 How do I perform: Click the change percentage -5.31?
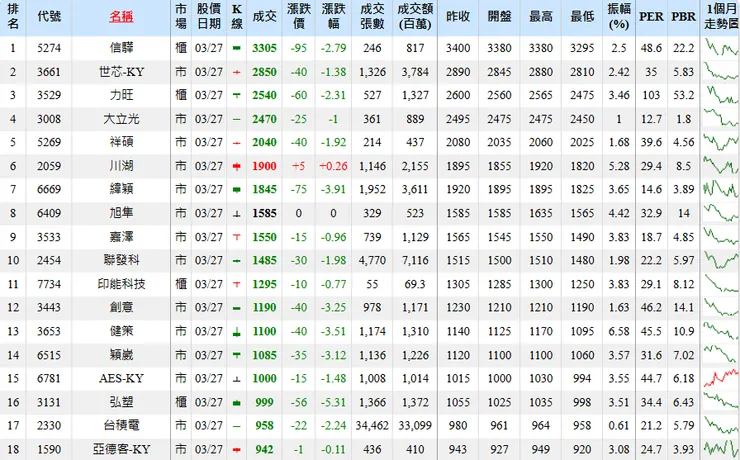[333, 402]
